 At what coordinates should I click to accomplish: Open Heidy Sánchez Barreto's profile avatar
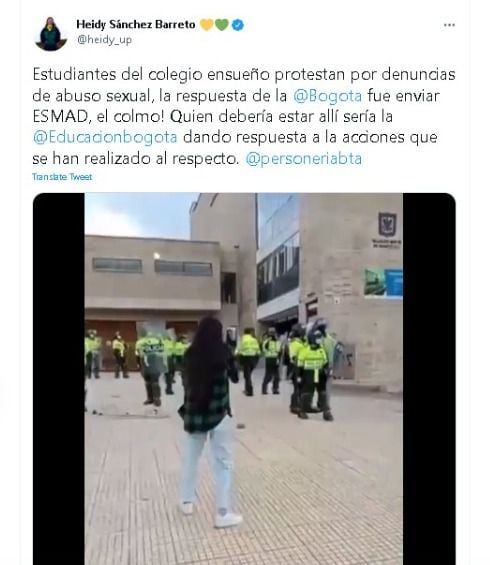(51, 34)
